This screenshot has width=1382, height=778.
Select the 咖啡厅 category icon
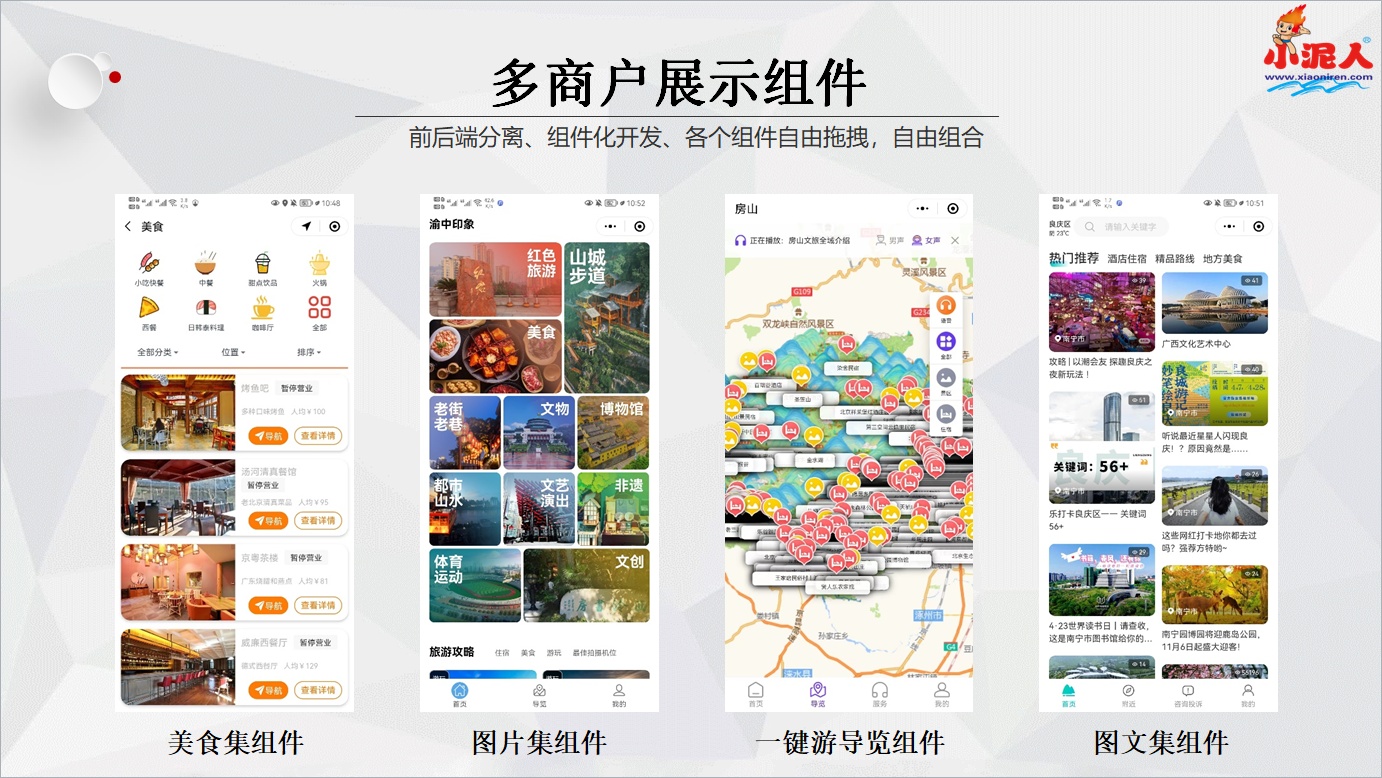(261, 309)
